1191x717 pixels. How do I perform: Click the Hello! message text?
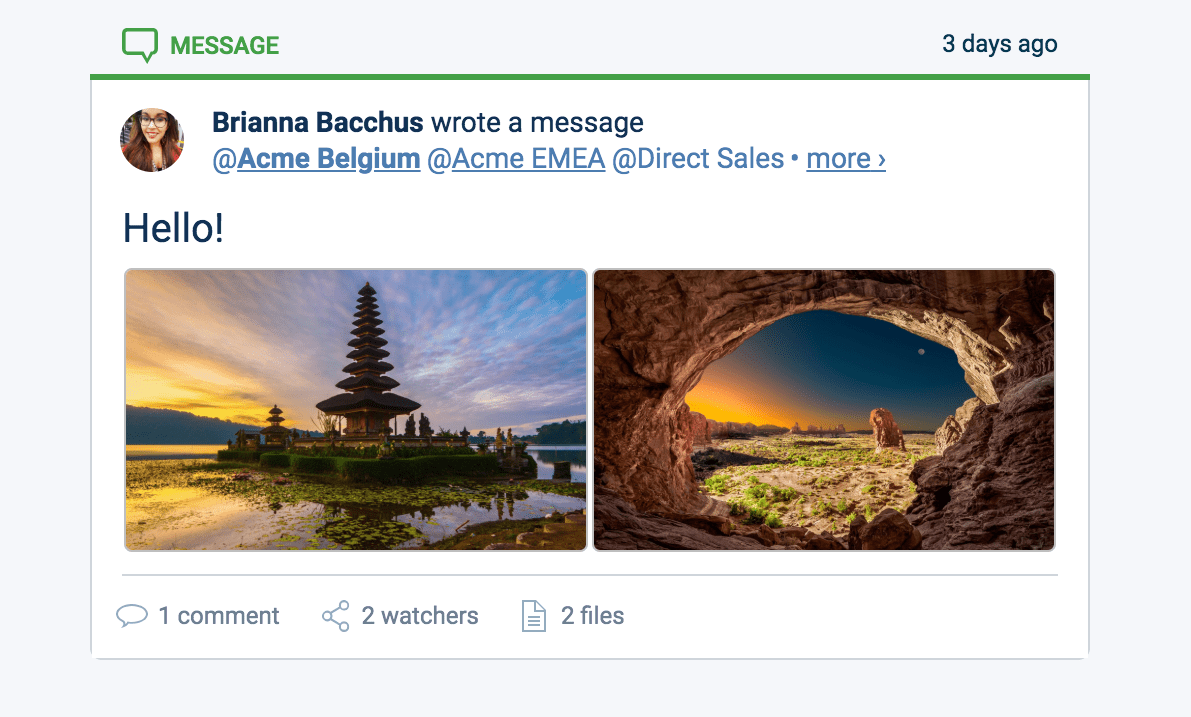coord(173,228)
